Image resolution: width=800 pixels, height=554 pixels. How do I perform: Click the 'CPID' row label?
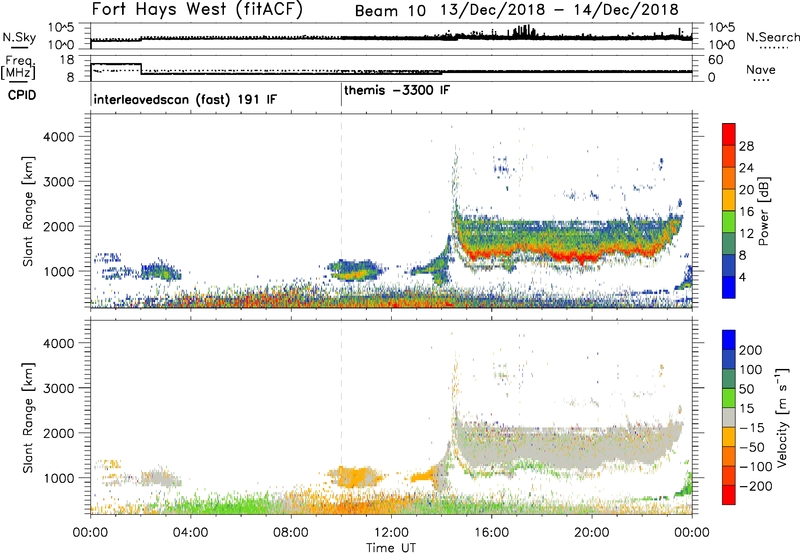(x=22, y=95)
